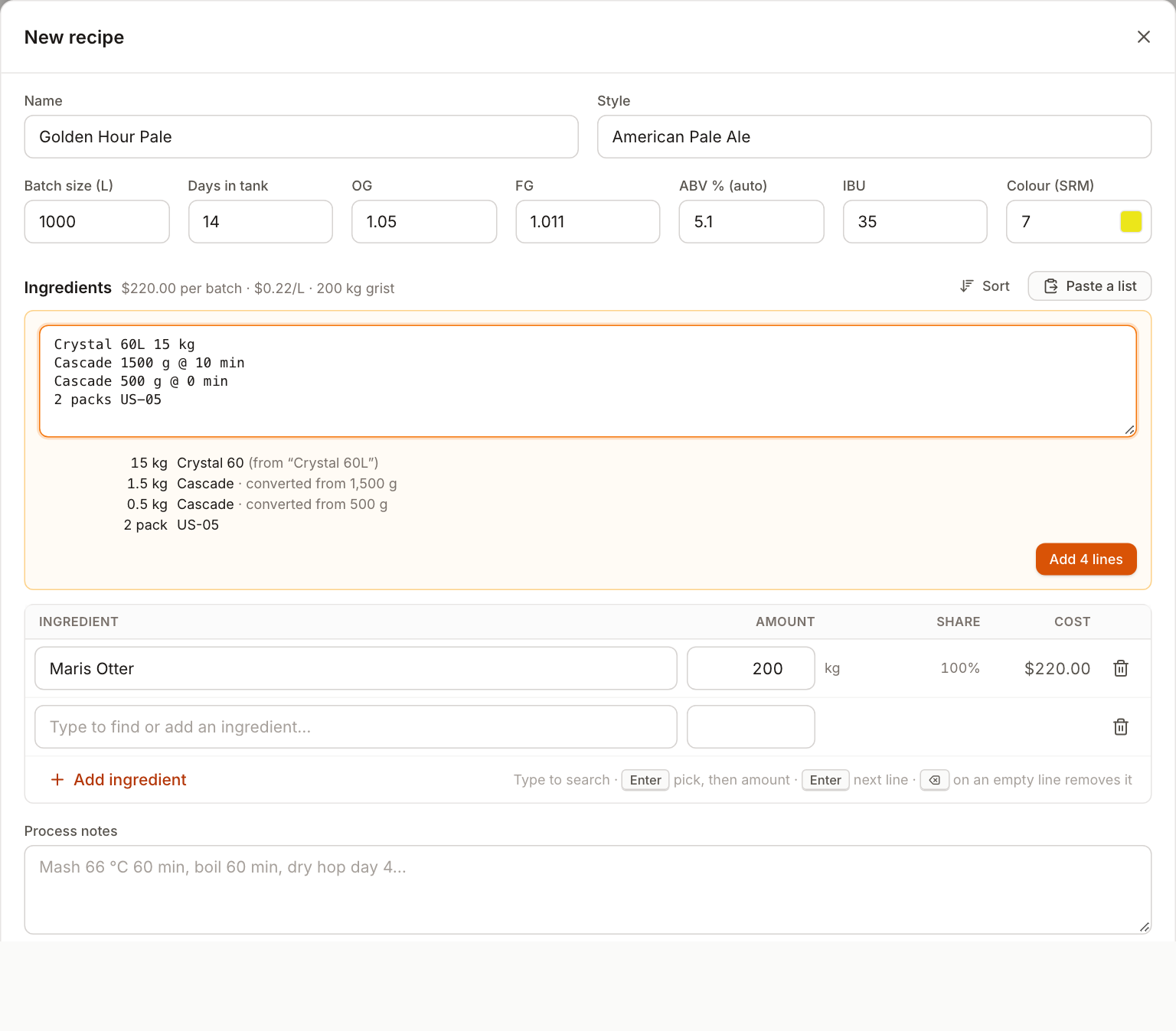
Task: Click the IBU input field
Action: coord(915,222)
